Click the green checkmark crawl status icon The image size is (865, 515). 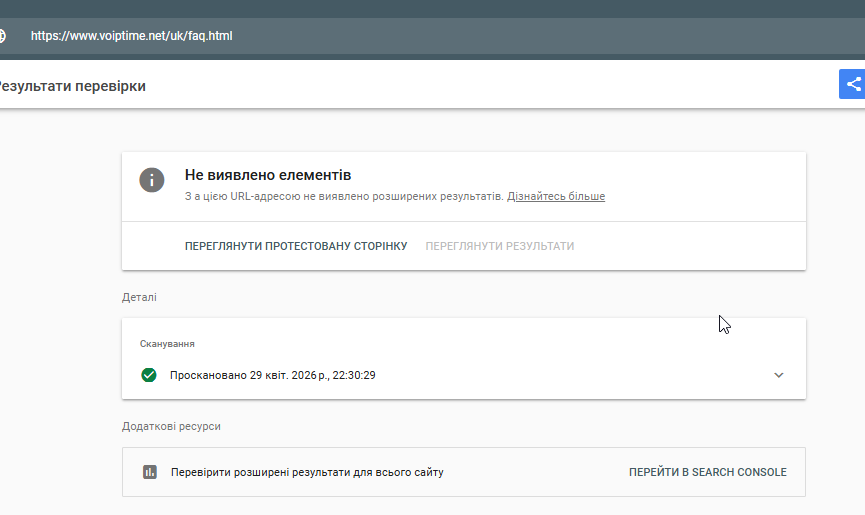149,375
